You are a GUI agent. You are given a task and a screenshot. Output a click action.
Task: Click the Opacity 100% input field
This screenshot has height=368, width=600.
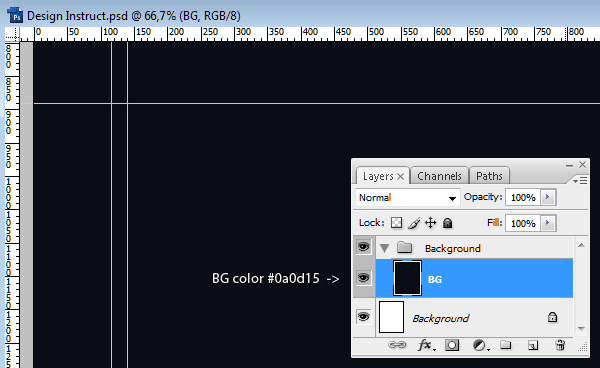coord(523,197)
